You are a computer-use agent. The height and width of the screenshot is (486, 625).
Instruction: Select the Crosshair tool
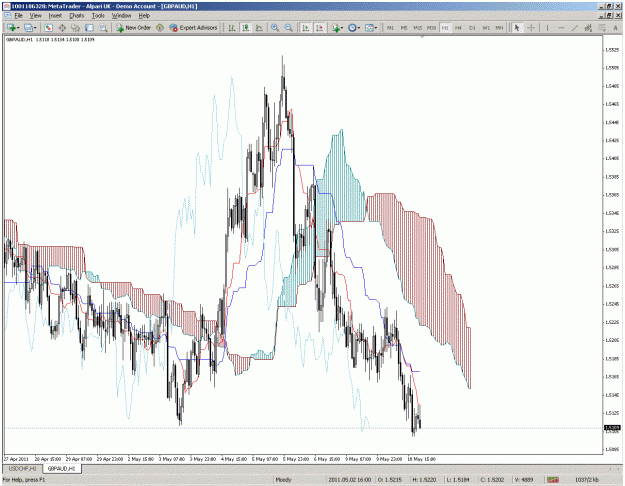coord(531,28)
